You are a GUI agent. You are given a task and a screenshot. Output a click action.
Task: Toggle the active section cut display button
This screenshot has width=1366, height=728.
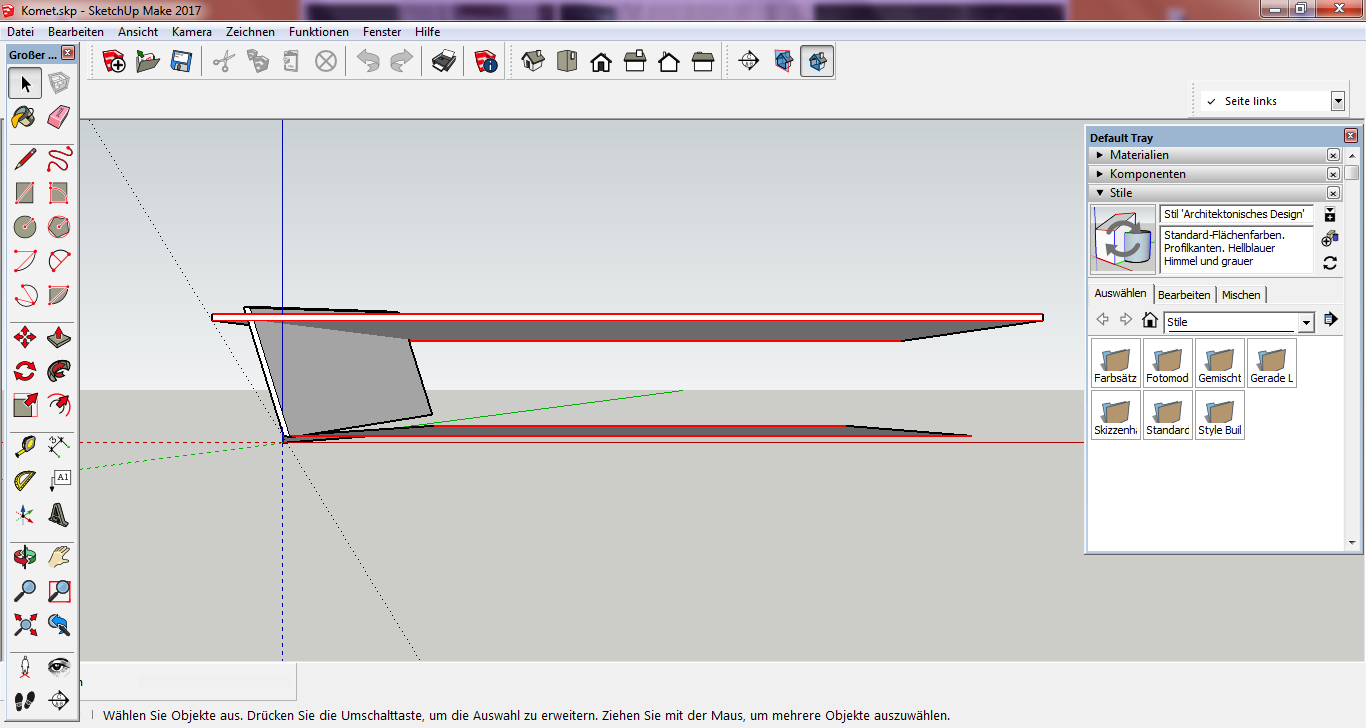(817, 62)
